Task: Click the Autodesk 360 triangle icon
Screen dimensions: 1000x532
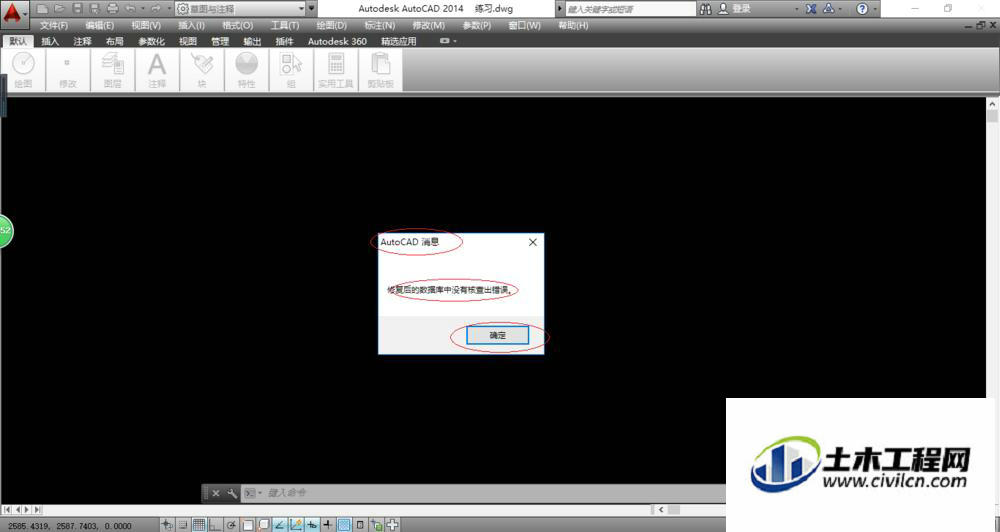Action: coord(828,9)
